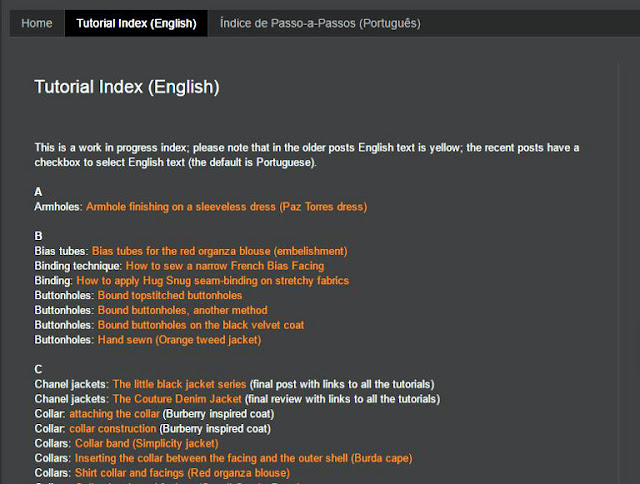Image resolution: width=640 pixels, height=484 pixels.
Task: Open Bias tubes for red organza blouse link
Action: coord(219,251)
